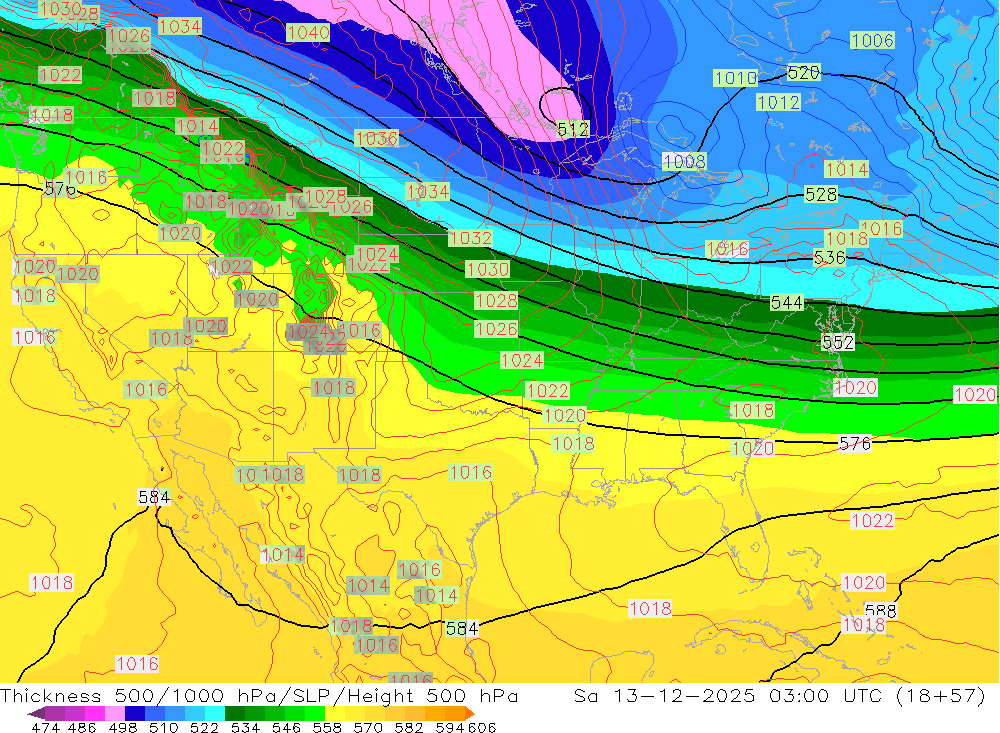Click the legend value '570'
This screenshot has height=733, width=1000.
[x=367, y=727]
